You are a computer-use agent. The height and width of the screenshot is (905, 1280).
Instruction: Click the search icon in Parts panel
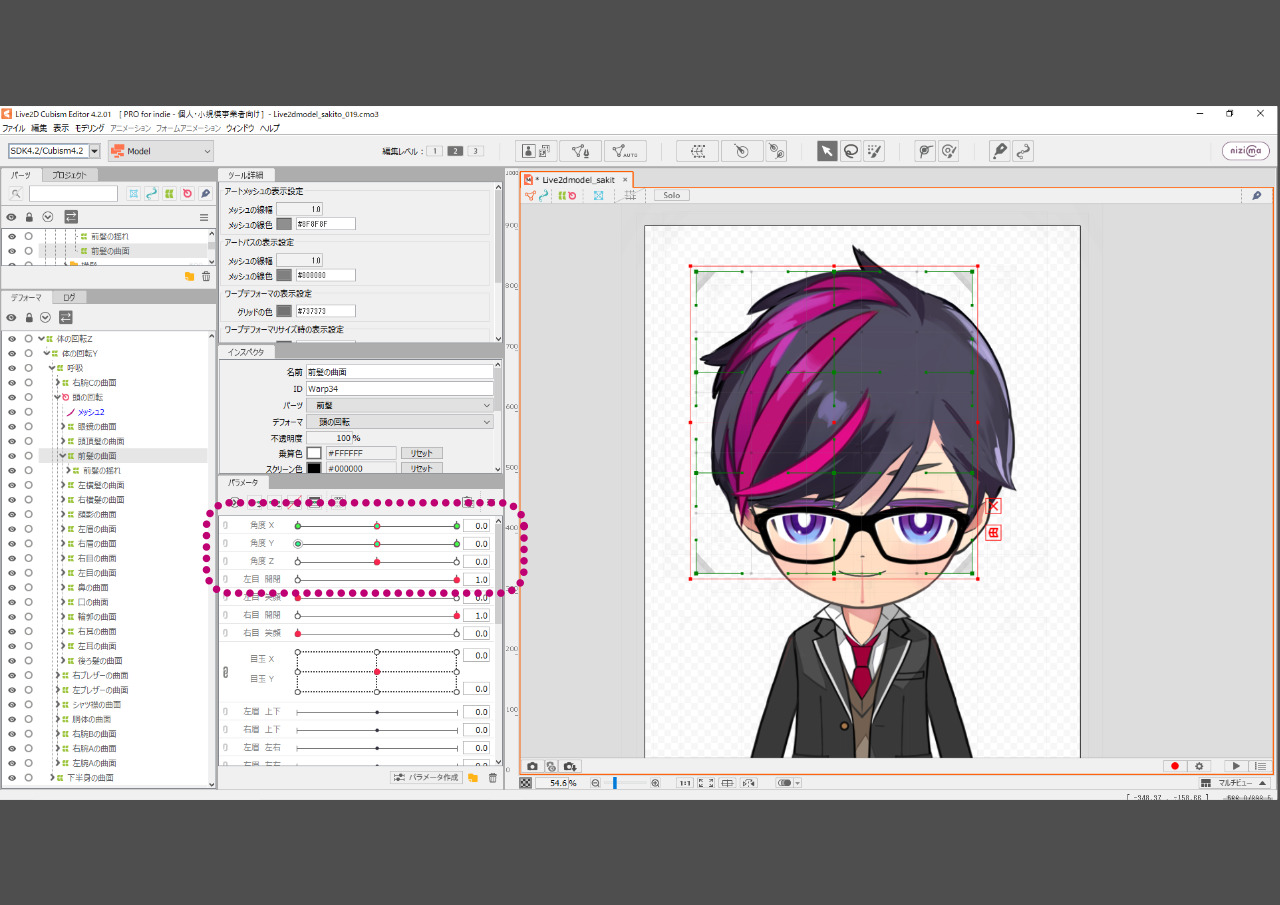coord(16,194)
